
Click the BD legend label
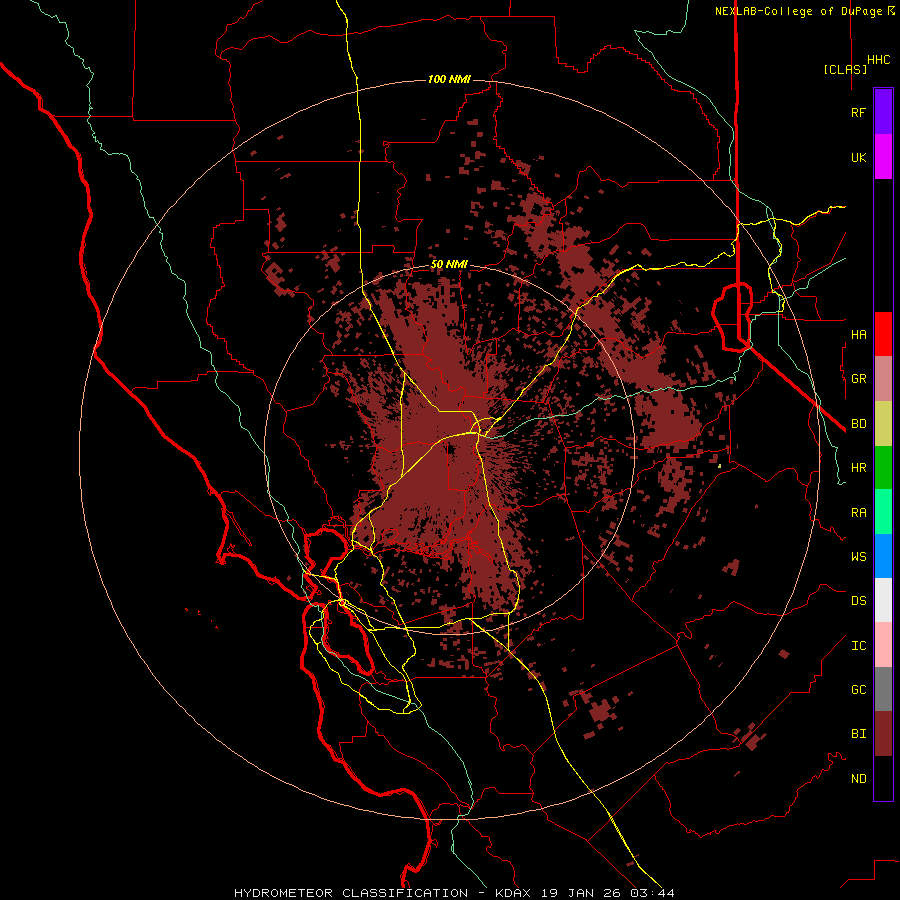(x=859, y=424)
